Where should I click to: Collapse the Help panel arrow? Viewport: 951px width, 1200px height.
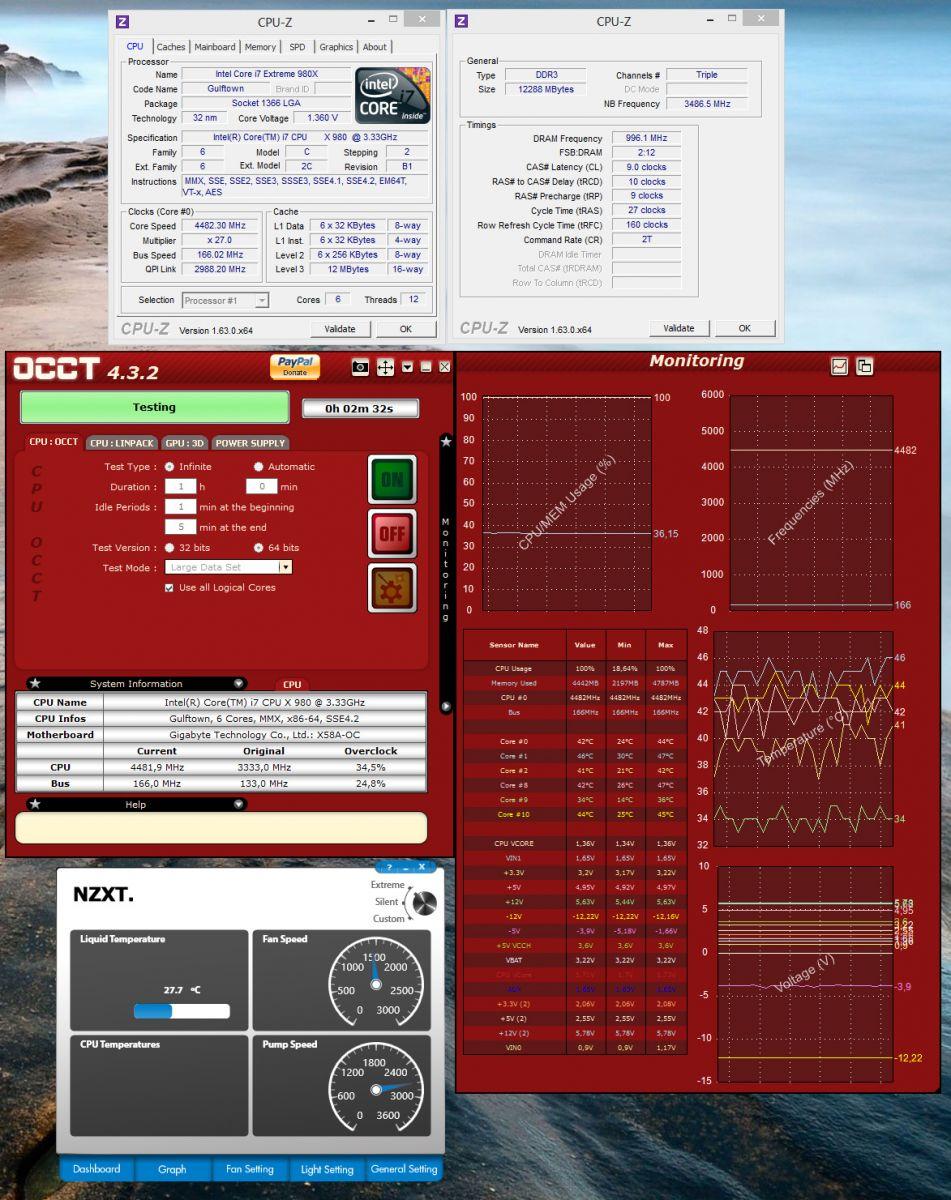pyautogui.click(x=238, y=804)
